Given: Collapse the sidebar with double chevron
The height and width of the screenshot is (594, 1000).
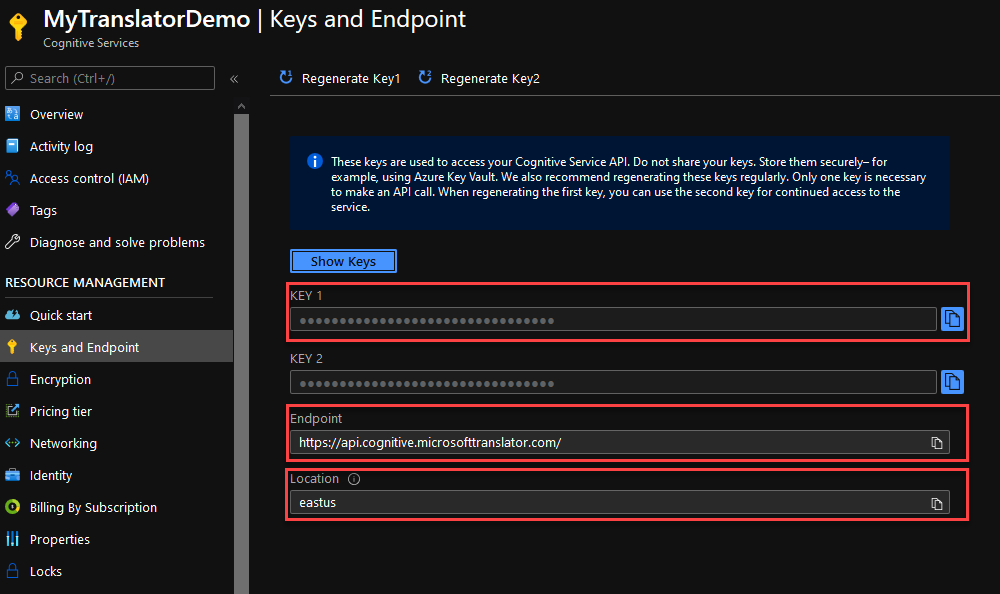Looking at the screenshot, I should coord(234,78).
